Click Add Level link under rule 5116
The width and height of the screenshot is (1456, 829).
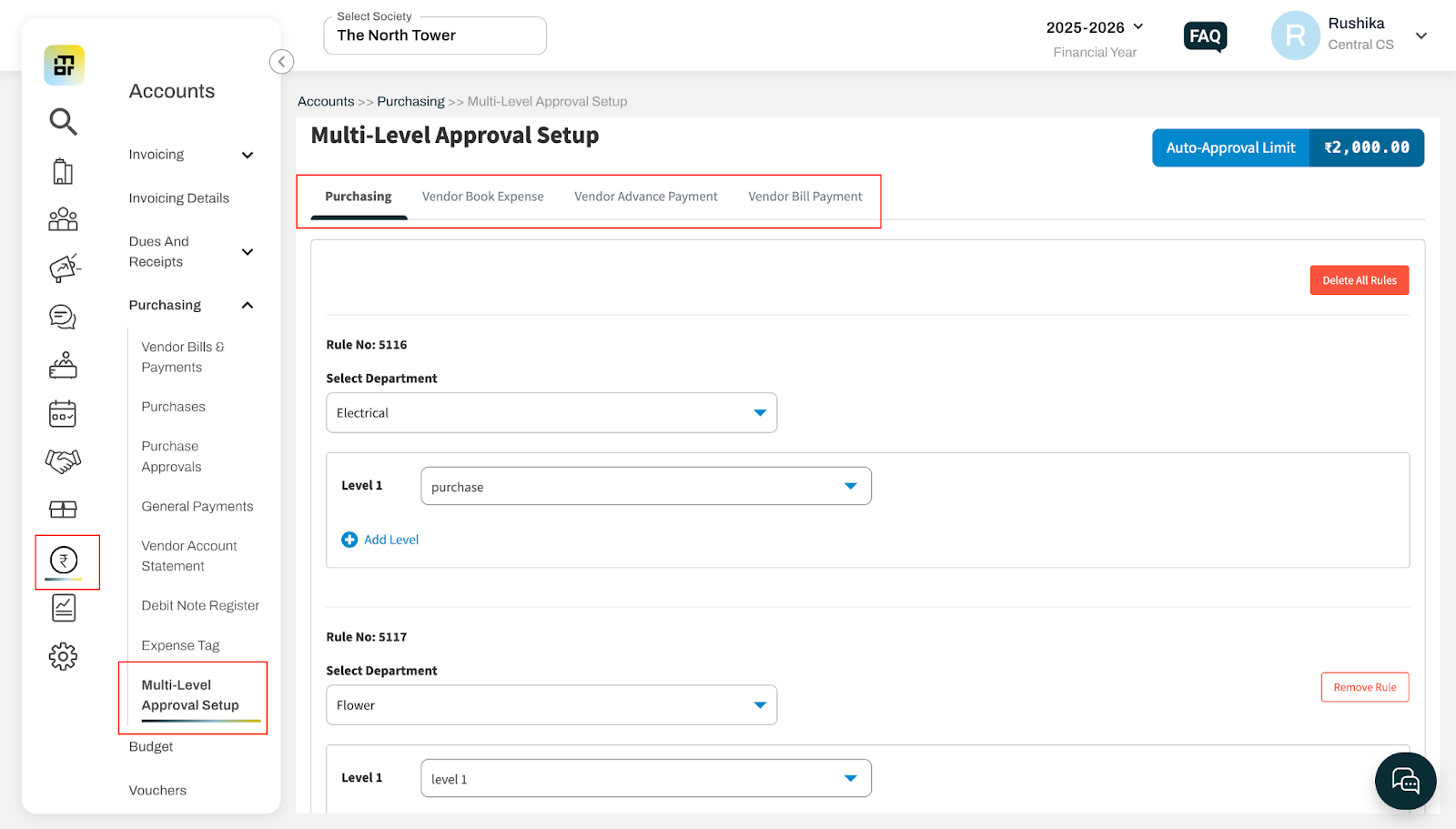(380, 540)
